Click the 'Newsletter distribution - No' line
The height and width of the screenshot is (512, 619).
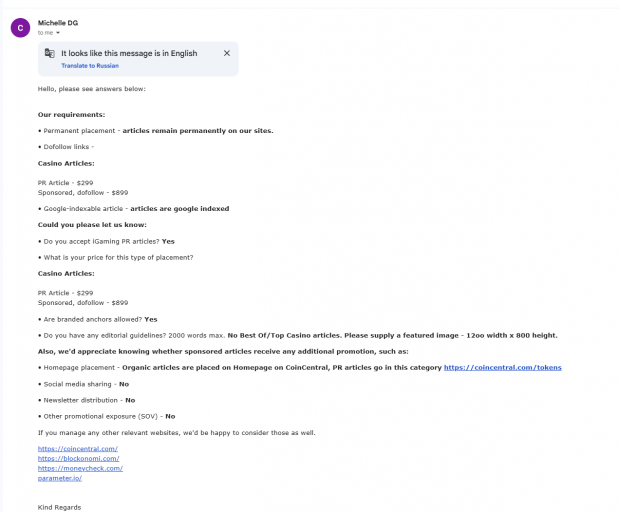click(x=86, y=400)
